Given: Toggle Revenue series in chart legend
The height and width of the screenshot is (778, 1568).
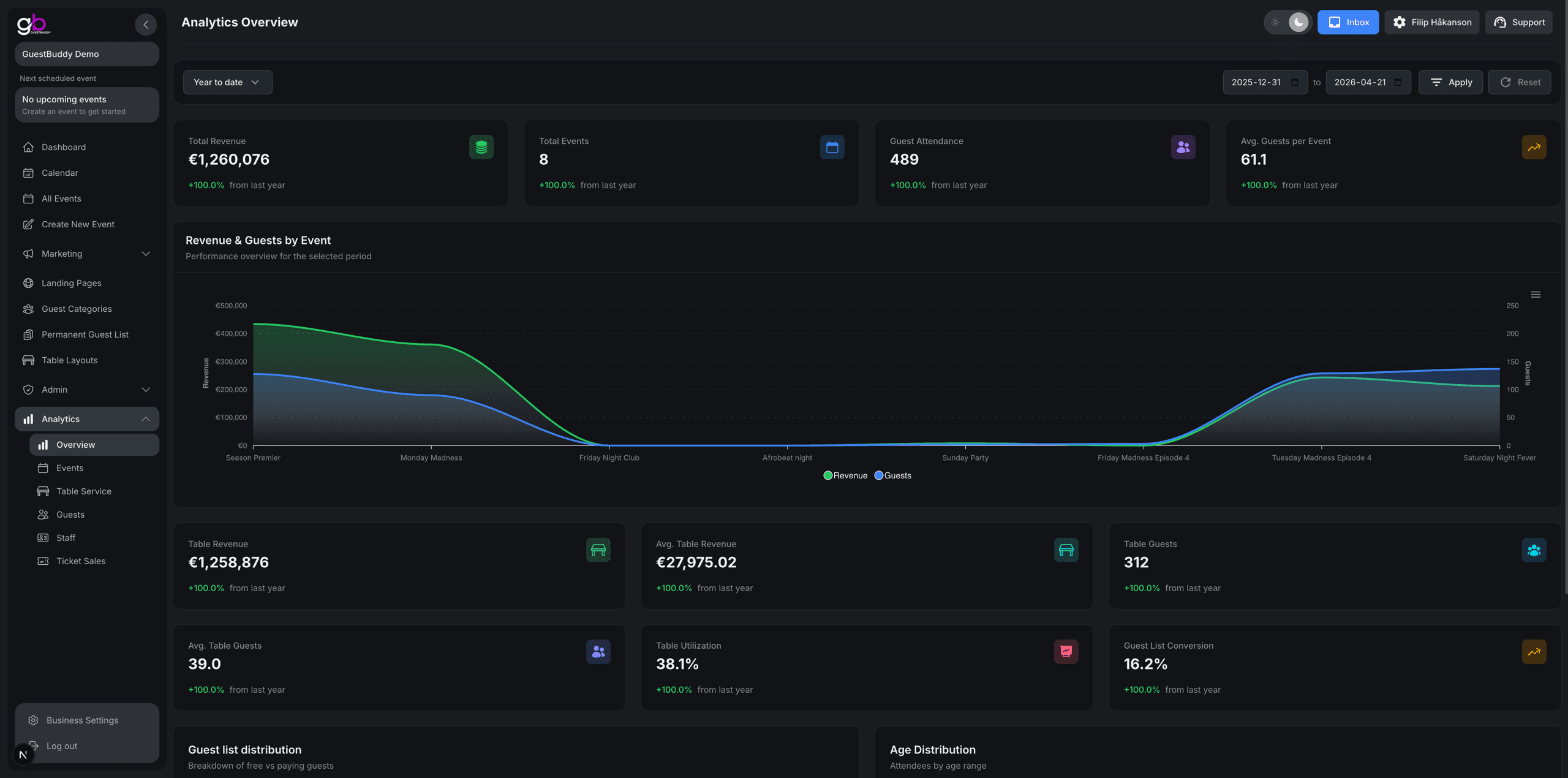Looking at the screenshot, I should tap(845, 475).
